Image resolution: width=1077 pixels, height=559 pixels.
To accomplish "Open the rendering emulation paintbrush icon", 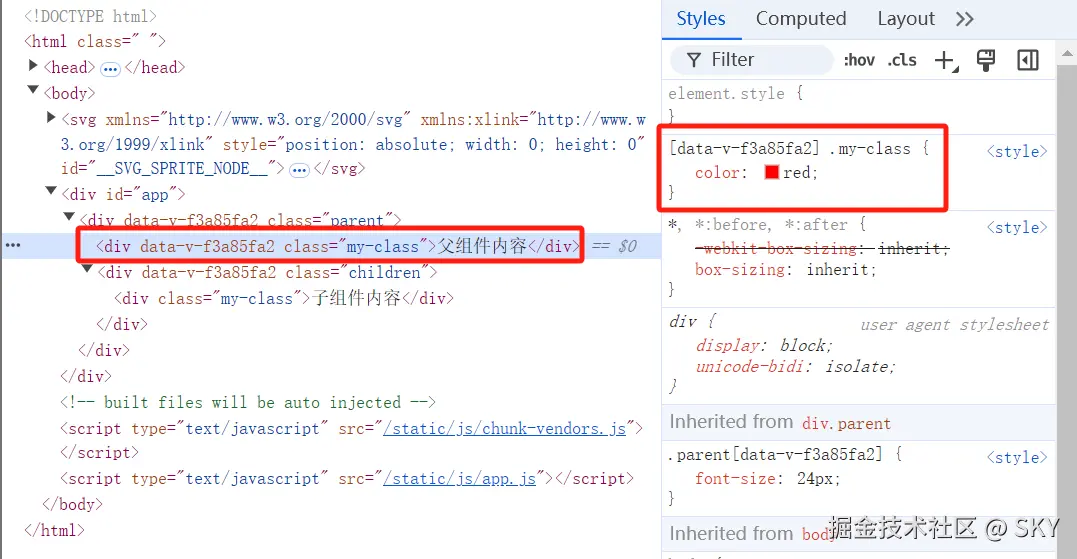I will coord(986,60).
